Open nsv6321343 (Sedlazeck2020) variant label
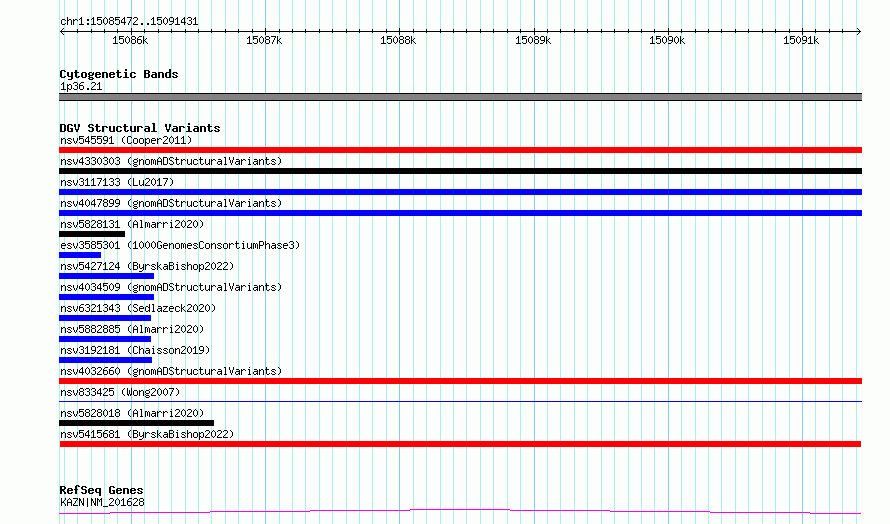The height and width of the screenshot is (524, 890). tap(138, 308)
